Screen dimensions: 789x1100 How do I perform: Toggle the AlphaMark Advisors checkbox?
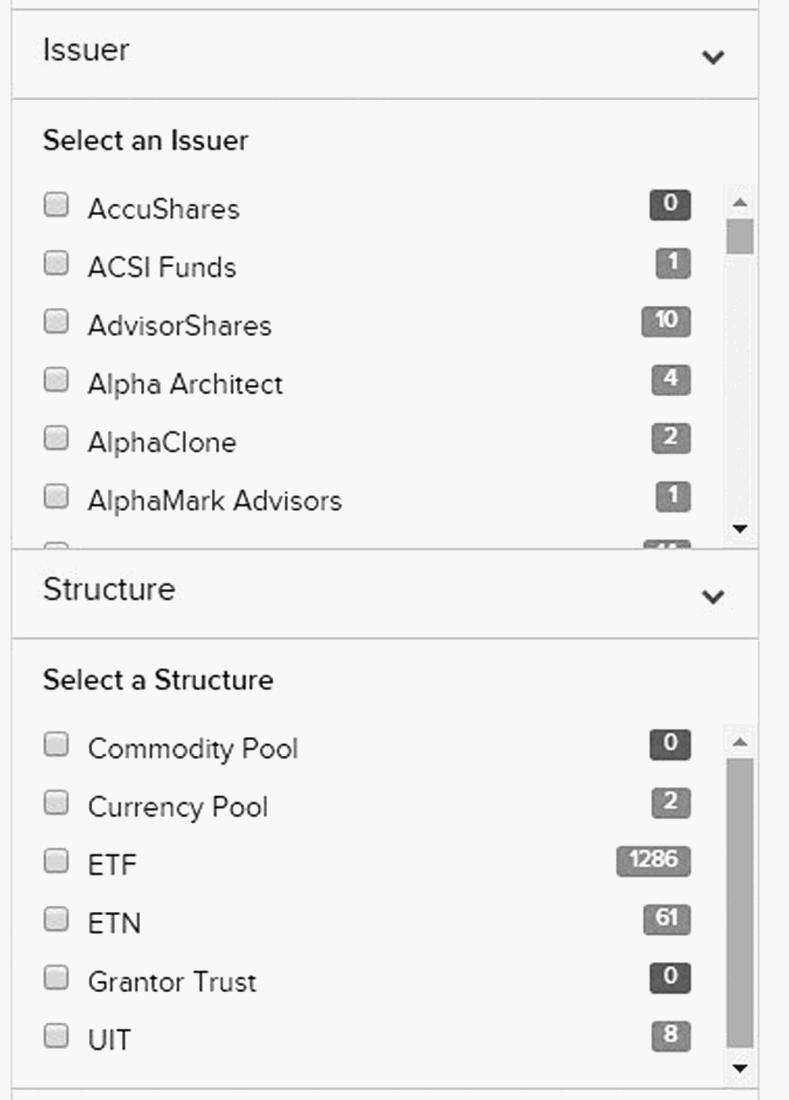click(56, 496)
